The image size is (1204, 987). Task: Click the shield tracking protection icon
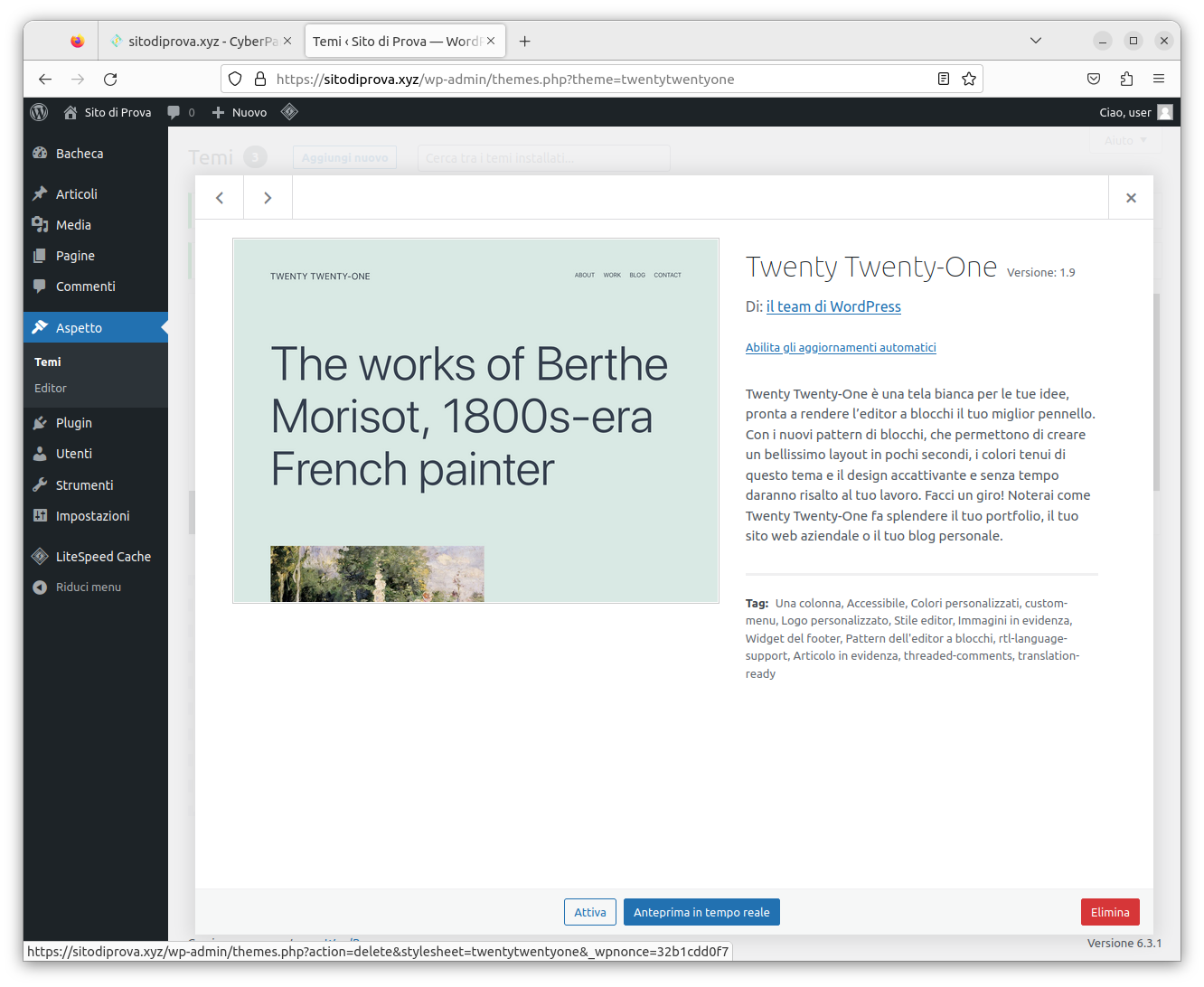tap(235, 80)
